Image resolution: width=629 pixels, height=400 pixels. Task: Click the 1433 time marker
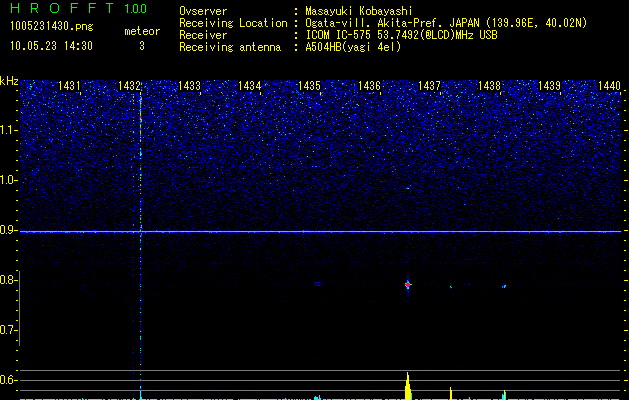point(189,85)
